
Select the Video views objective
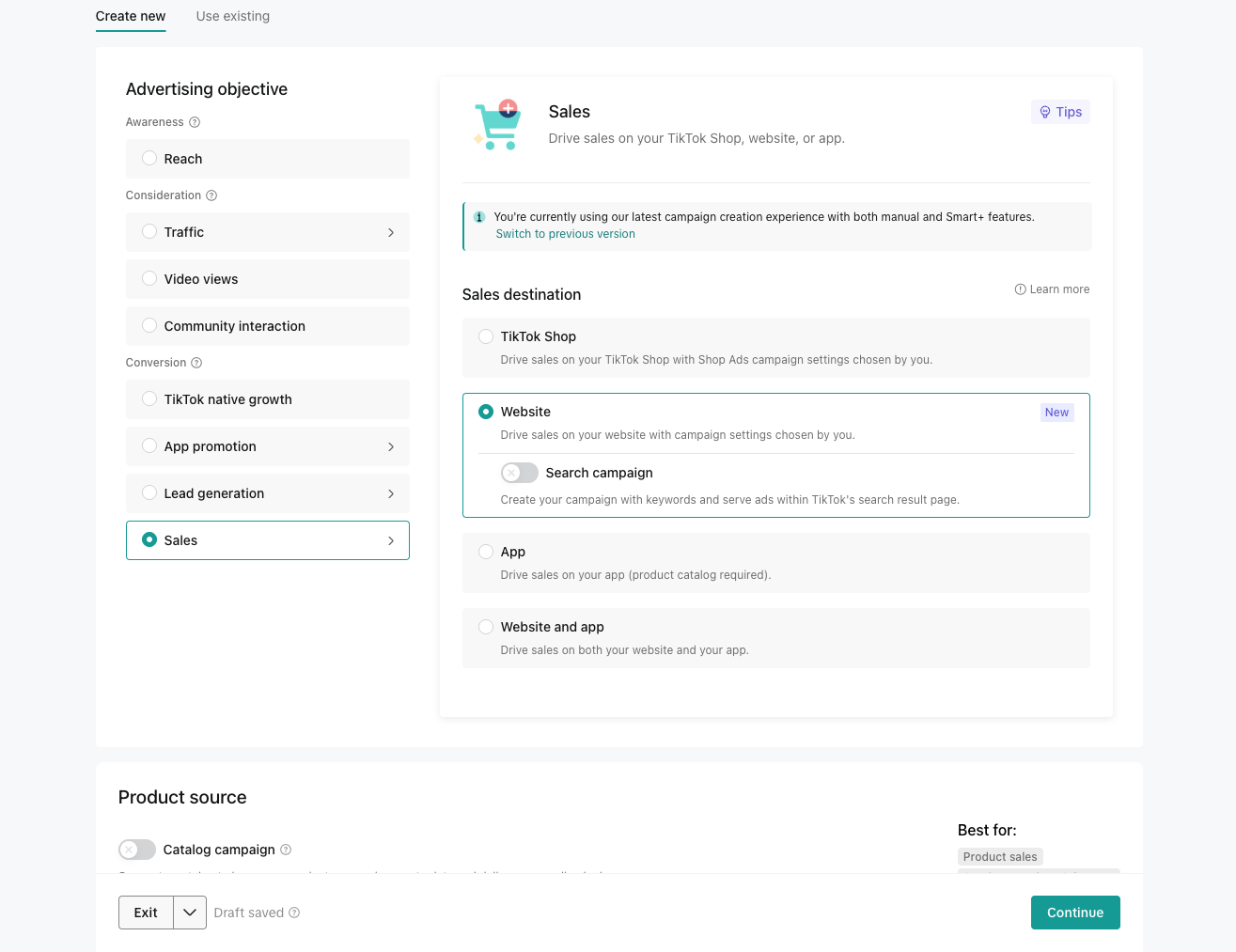click(x=268, y=279)
